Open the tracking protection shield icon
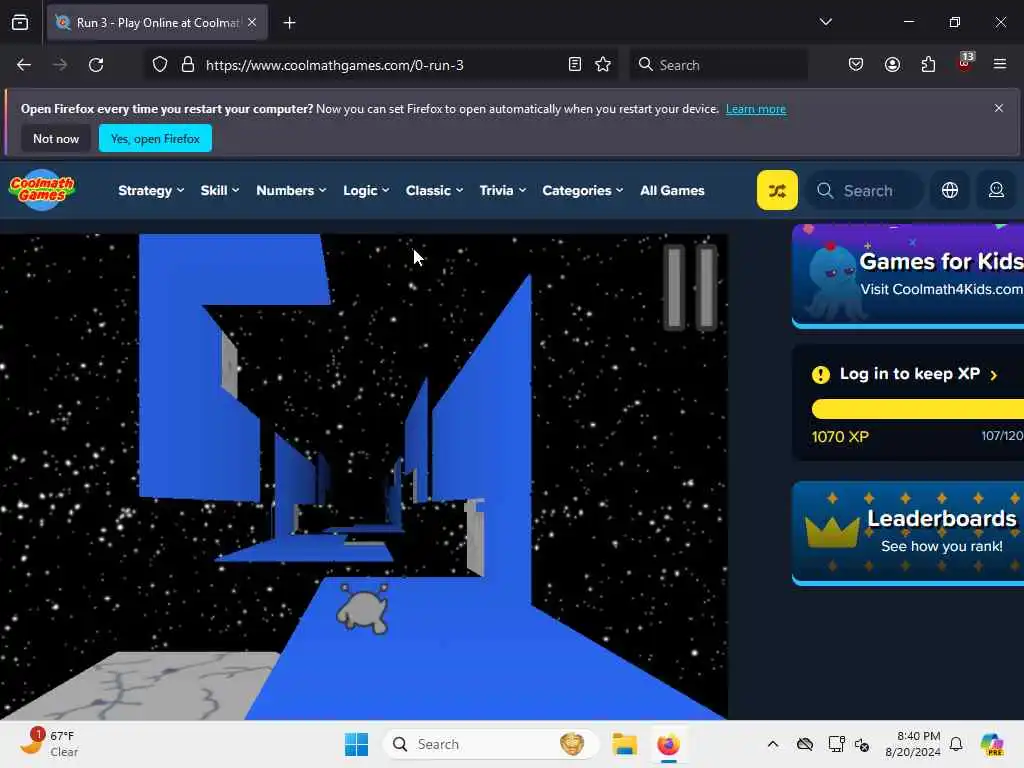Viewport: 1024px width, 768px height. (160, 65)
